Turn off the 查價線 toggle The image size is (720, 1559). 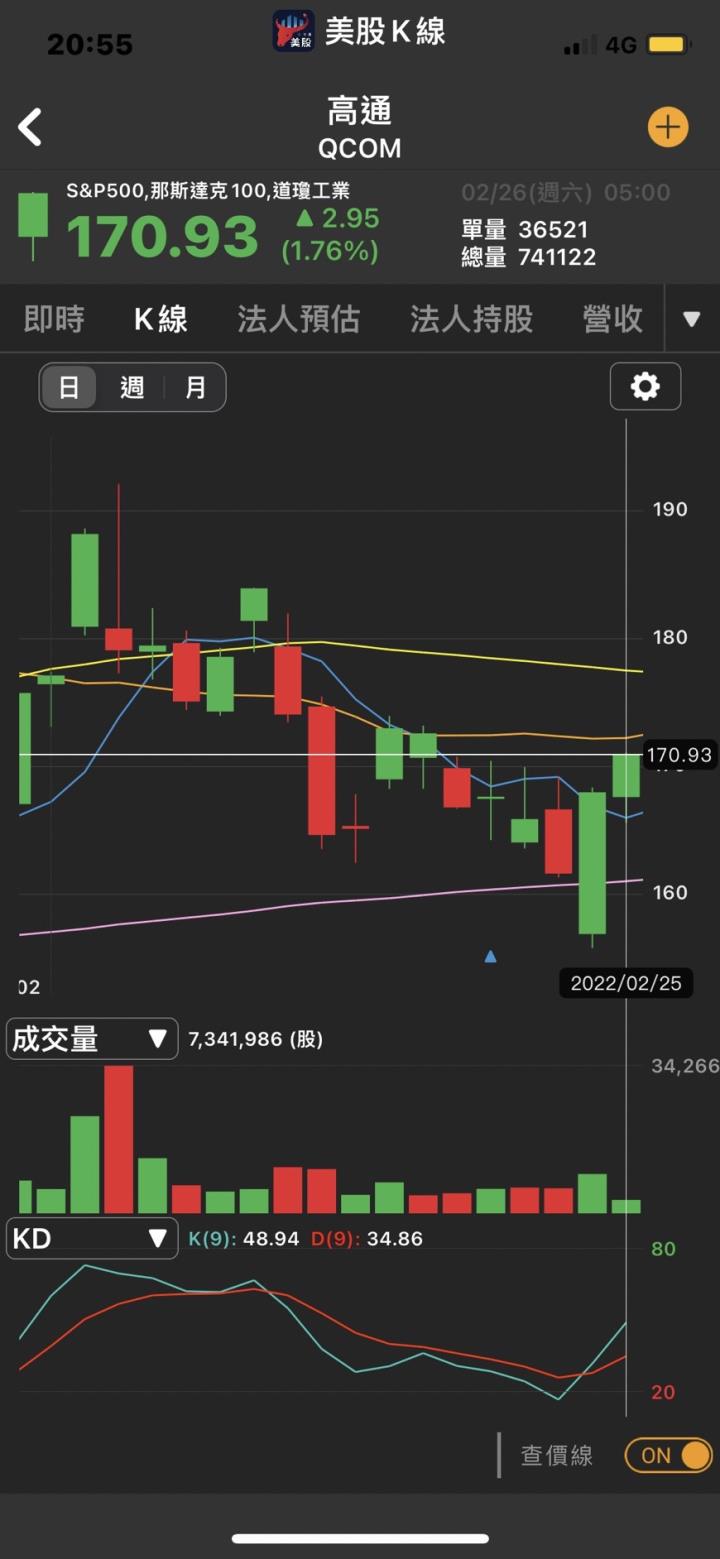click(668, 1455)
